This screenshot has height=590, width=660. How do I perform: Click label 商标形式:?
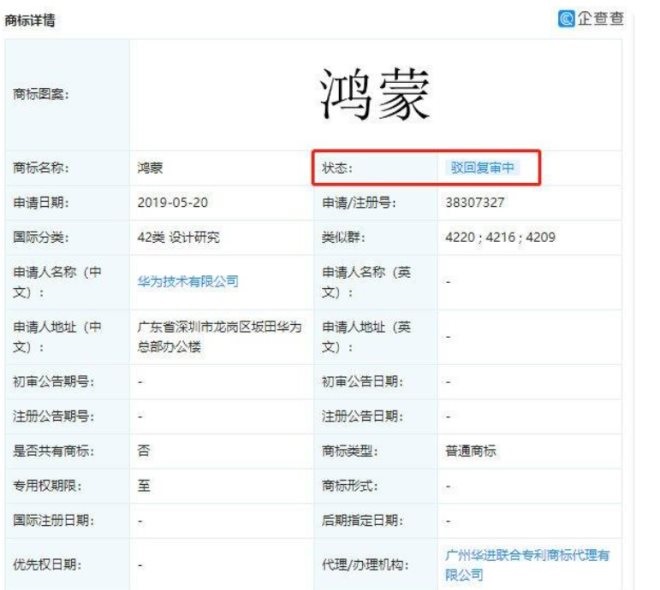pos(350,486)
